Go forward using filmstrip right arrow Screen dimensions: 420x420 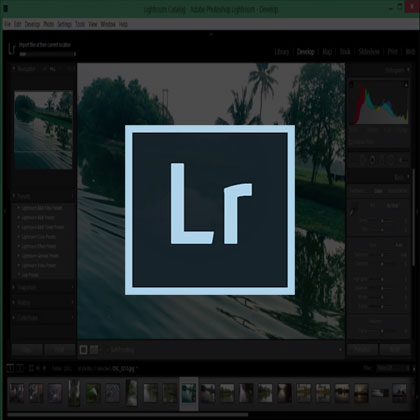44,368
